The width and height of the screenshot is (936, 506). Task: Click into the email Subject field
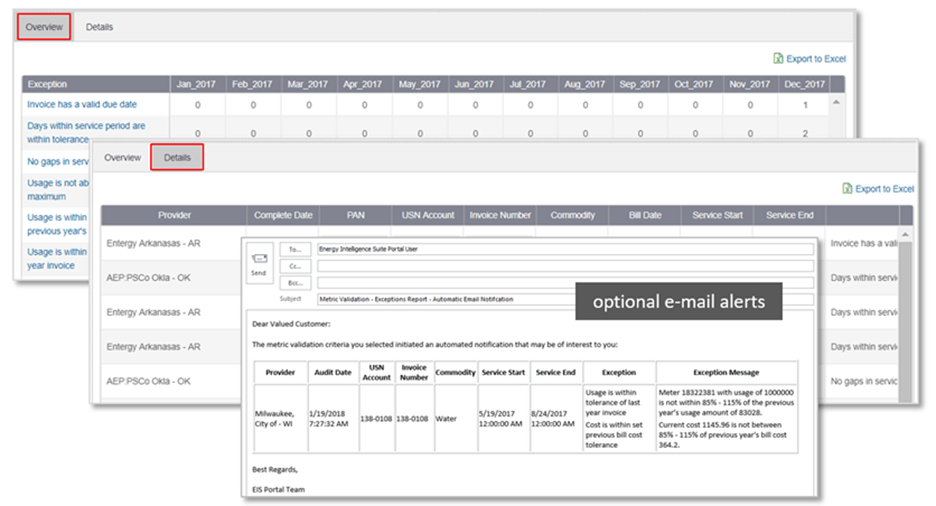[x=564, y=298]
